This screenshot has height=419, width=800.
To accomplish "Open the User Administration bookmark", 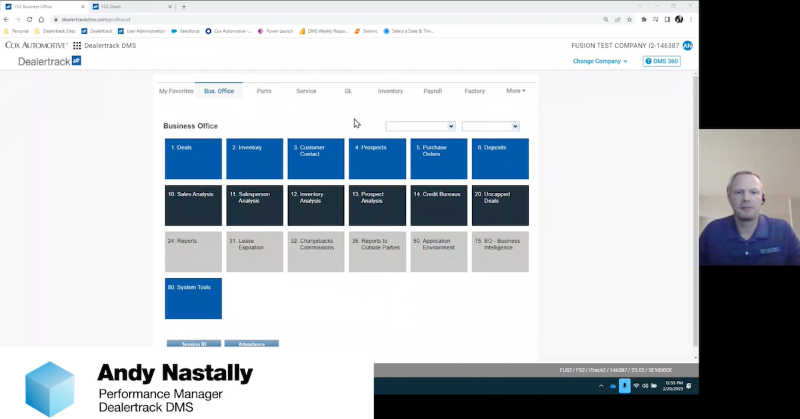I will click(x=141, y=31).
